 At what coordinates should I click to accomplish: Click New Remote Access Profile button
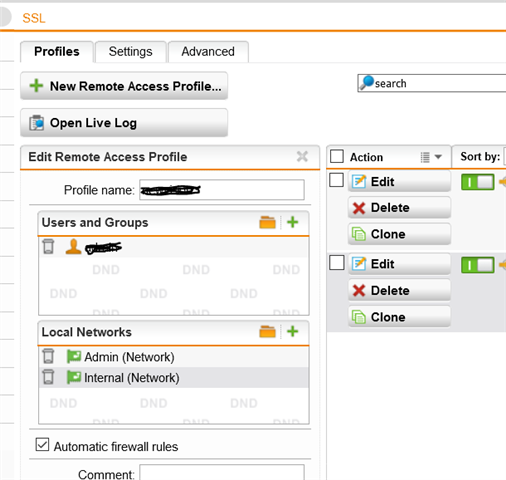click(124, 86)
